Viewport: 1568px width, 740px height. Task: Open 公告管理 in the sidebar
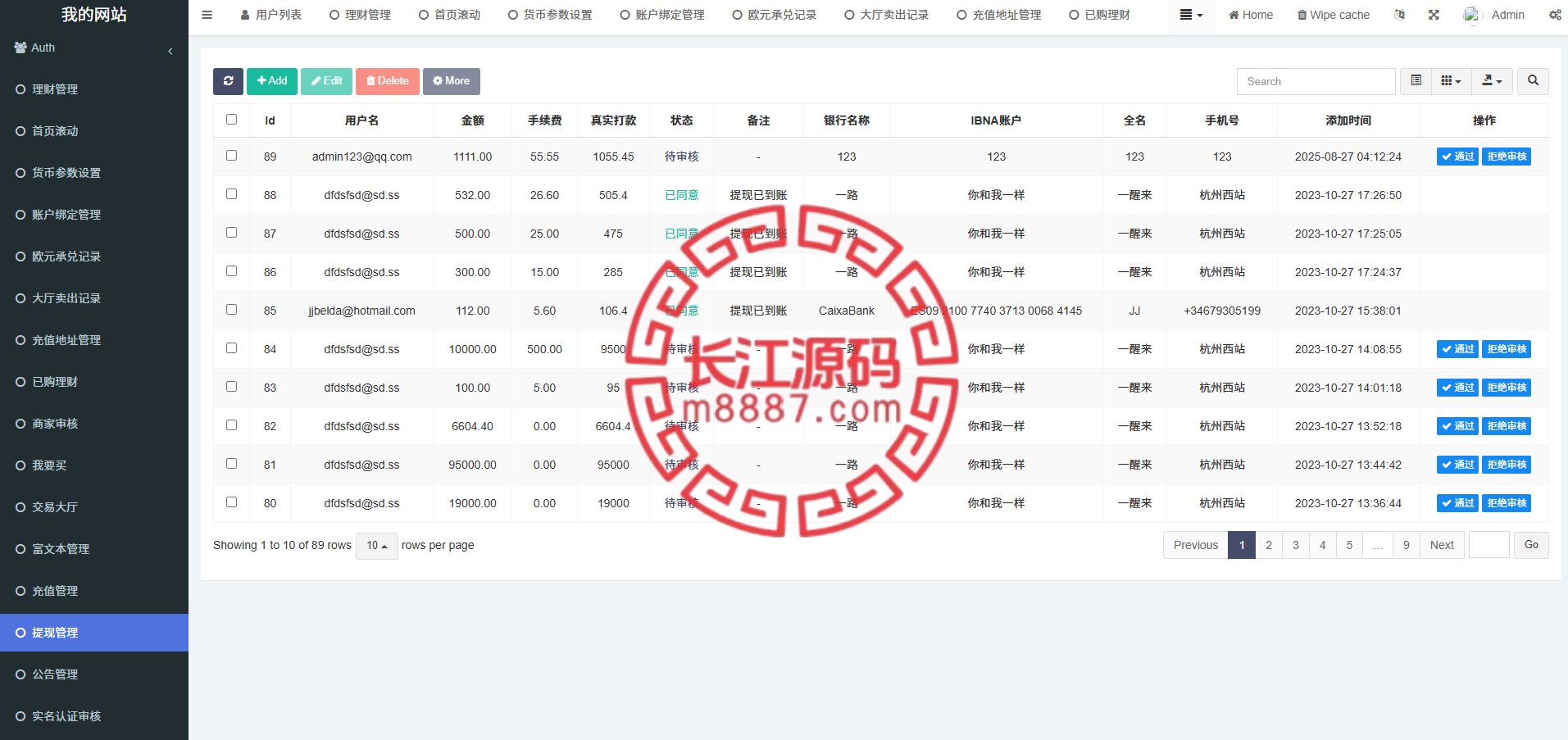94,674
